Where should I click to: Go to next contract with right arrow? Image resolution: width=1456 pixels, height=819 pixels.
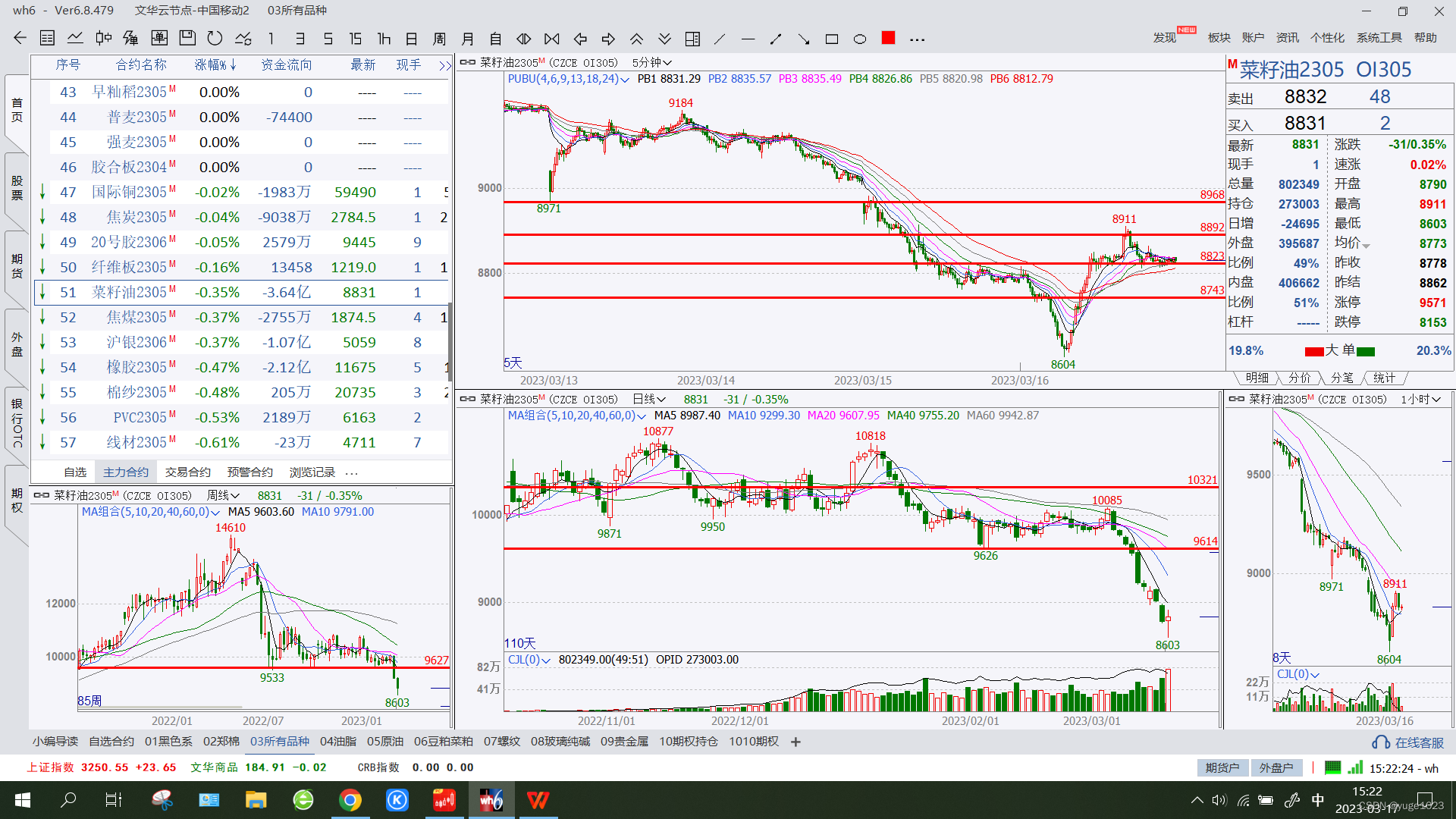coord(608,39)
